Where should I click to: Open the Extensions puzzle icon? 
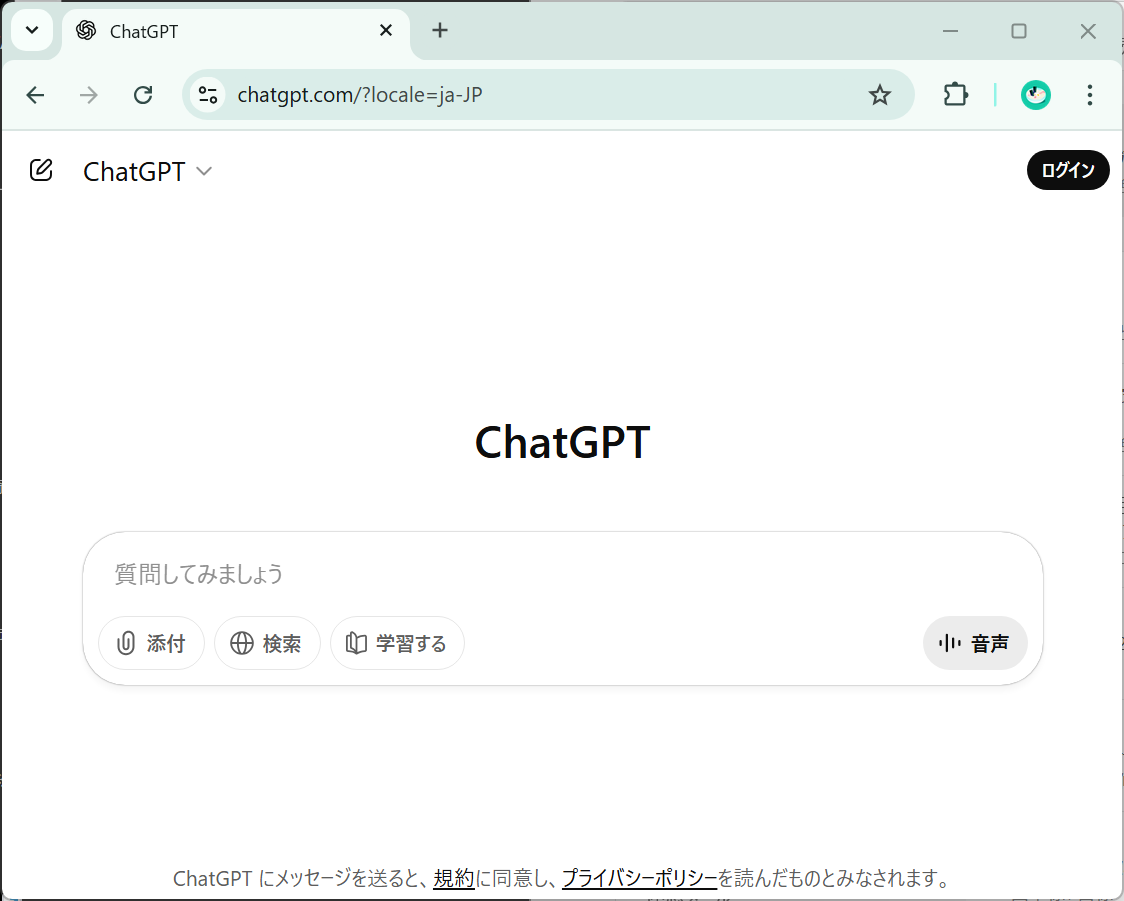956,95
